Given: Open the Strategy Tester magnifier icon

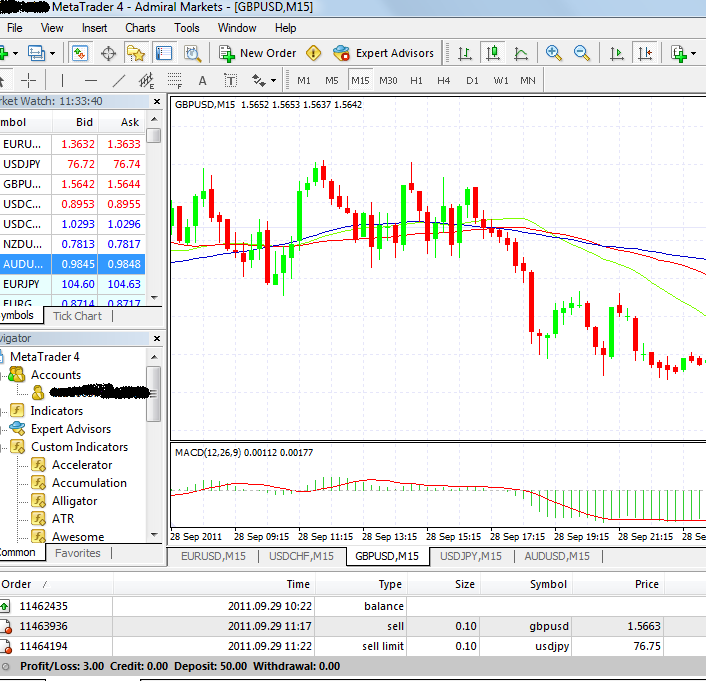Looking at the screenshot, I should coord(192,53).
